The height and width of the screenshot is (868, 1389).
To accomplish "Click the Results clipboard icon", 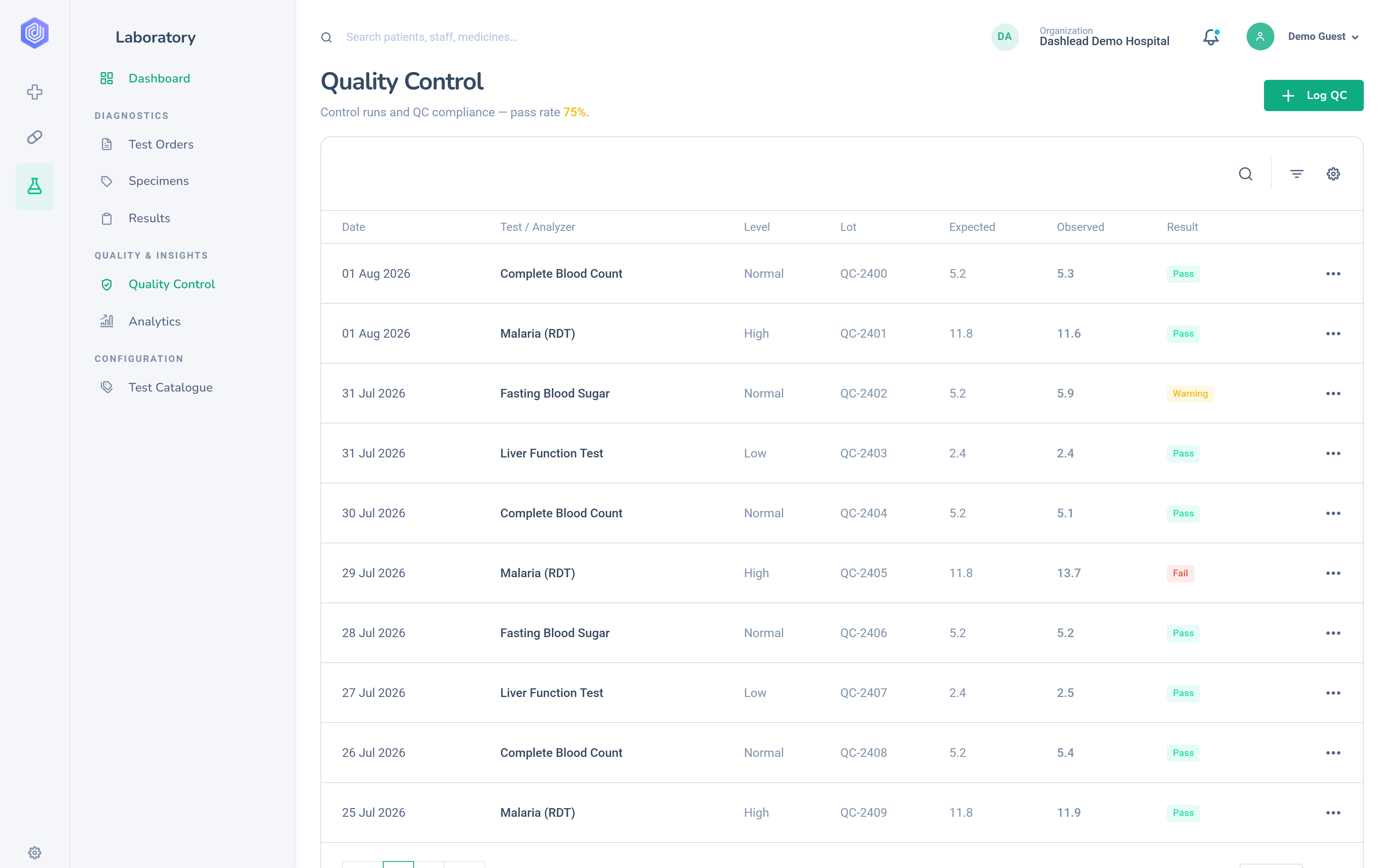I will pos(107,218).
